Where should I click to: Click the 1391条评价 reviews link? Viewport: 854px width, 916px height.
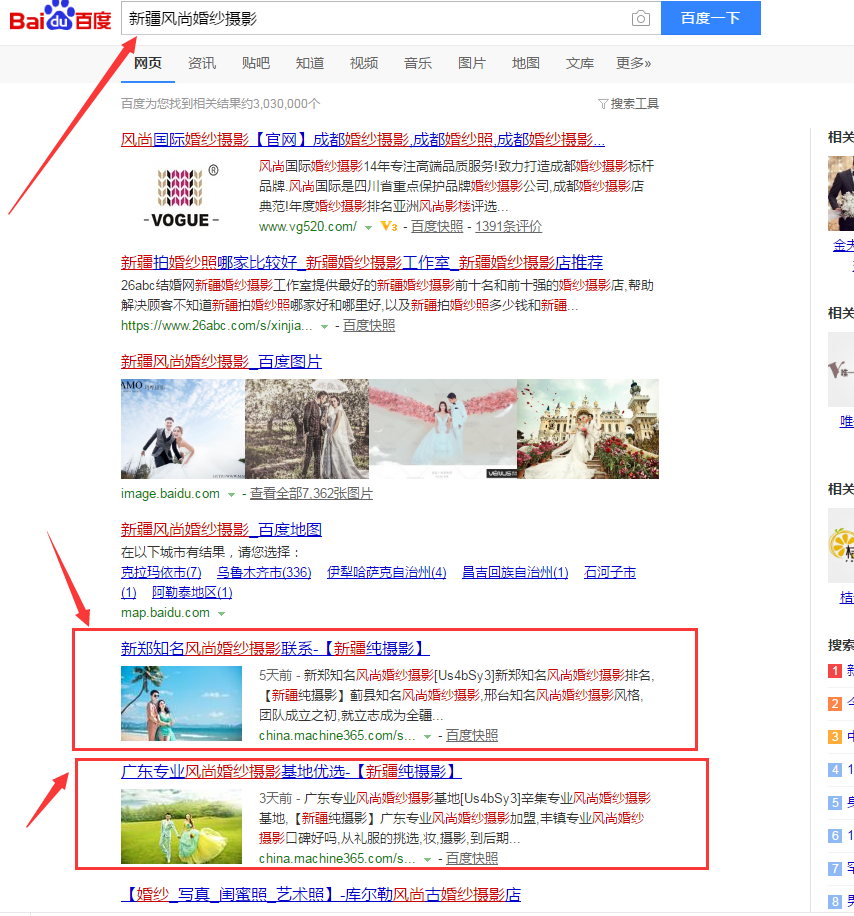pos(508,227)
